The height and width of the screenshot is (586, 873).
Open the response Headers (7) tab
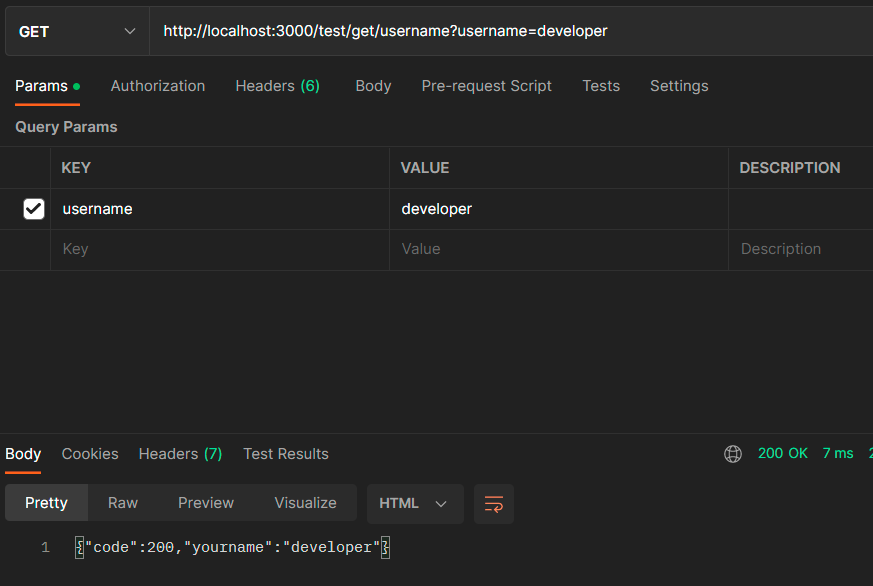click(180, 454)
